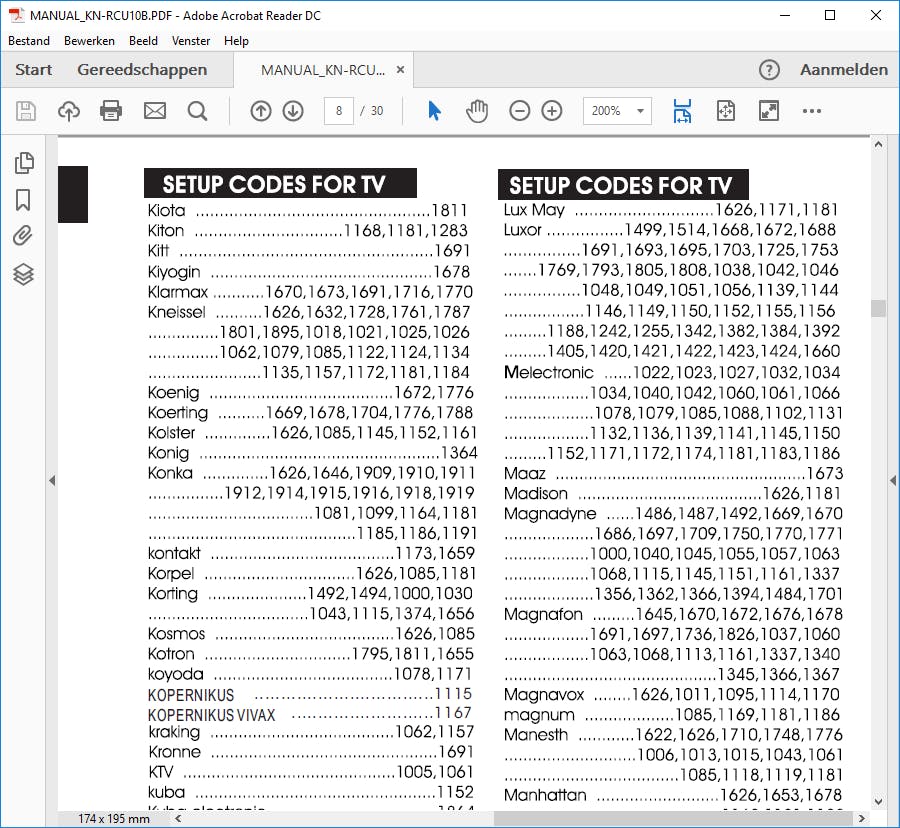Expand the right tools pane
The width and height of the screenshot is (900, 828).
[893, 480]
